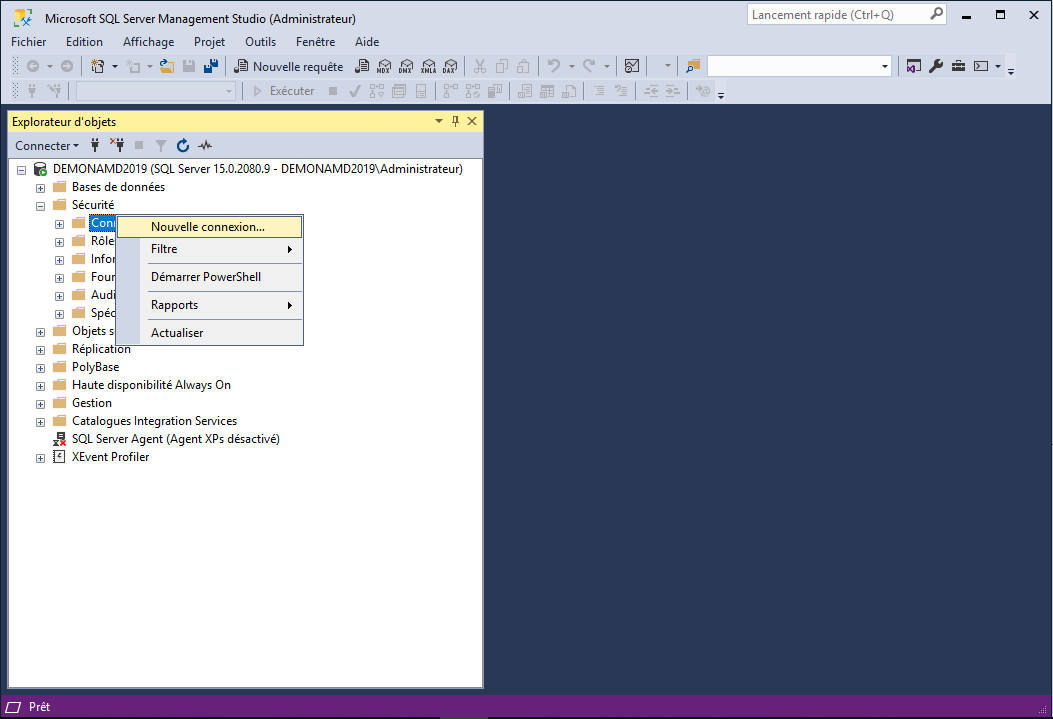Toggle the Object Explorer auto-hide pin

(x=455, y=122)
